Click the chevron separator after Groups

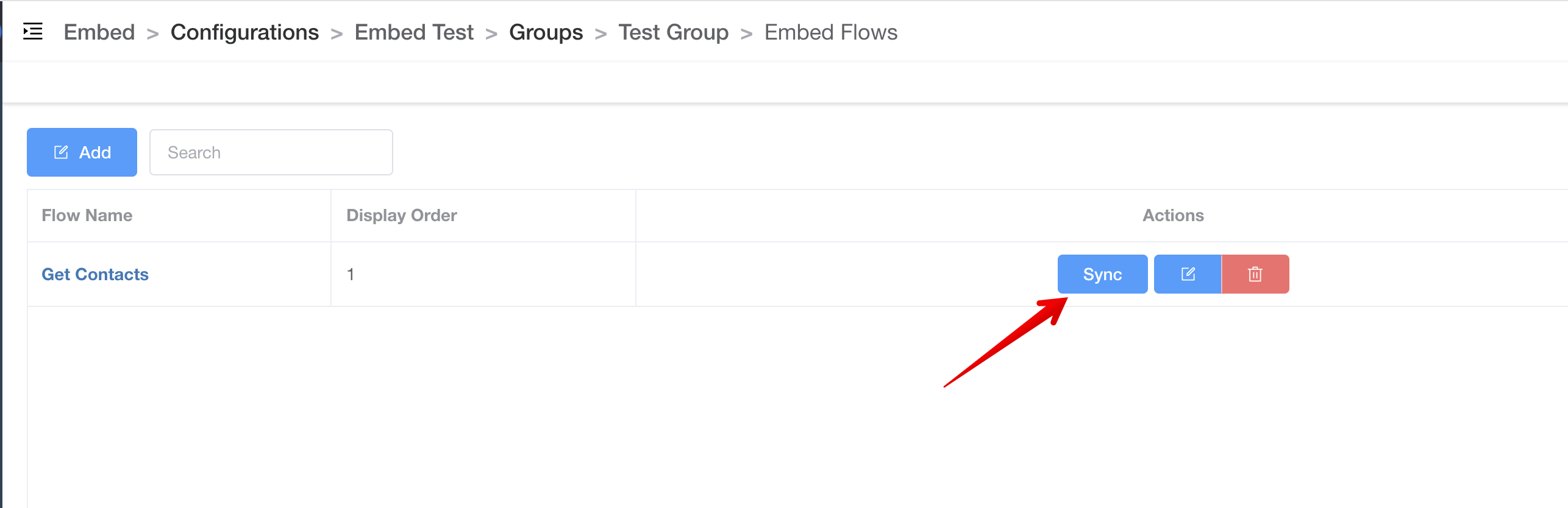coord(600,34)
